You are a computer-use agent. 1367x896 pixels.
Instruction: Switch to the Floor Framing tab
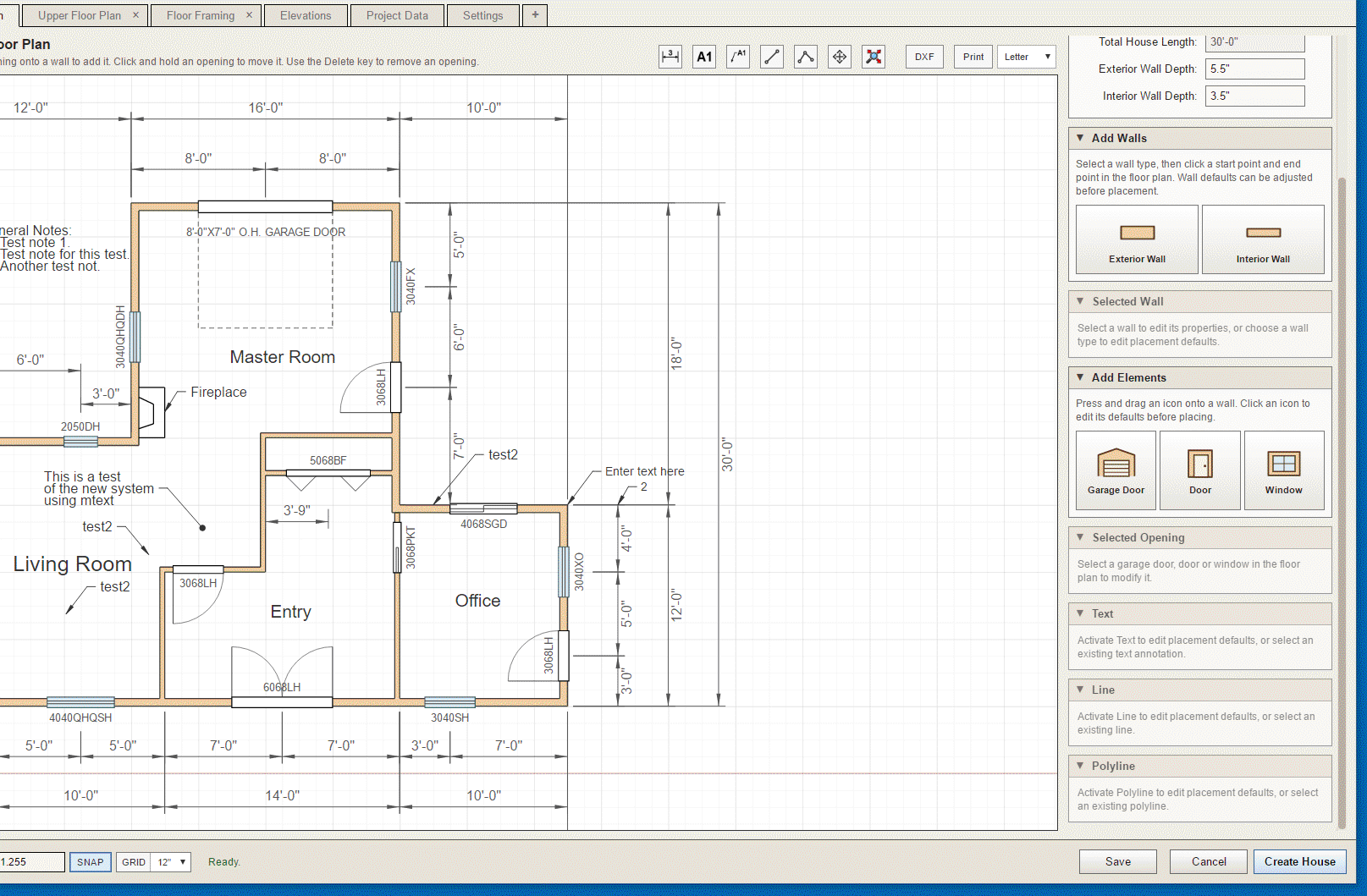point(201,15)
